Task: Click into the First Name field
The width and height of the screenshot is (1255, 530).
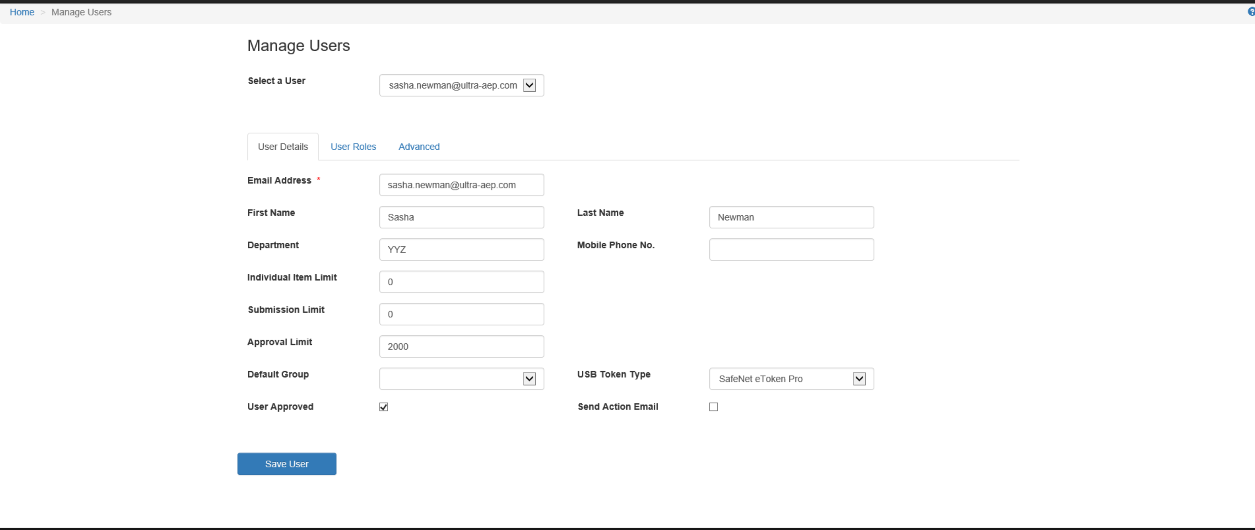Action: coord(461,217)
